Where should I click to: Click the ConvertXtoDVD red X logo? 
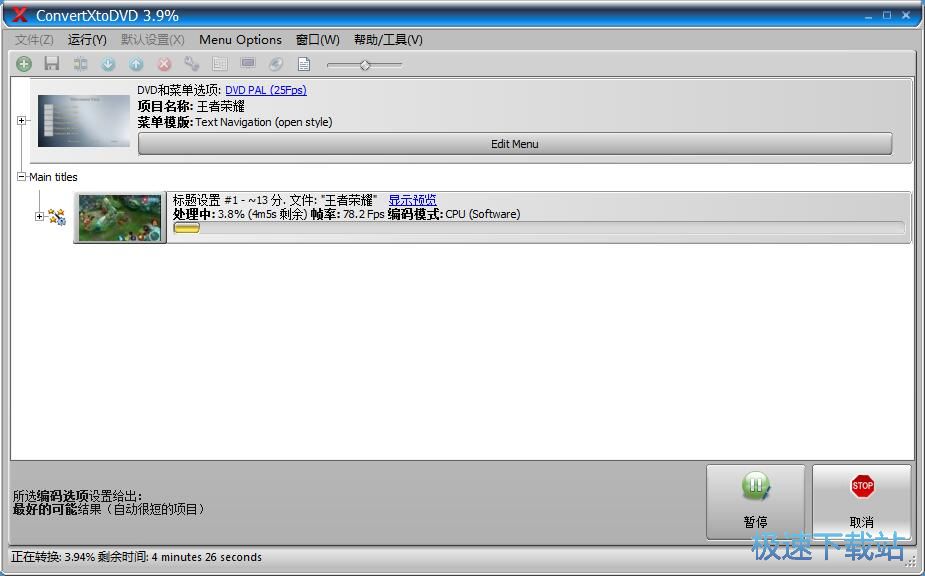click(x=20, y=15)
